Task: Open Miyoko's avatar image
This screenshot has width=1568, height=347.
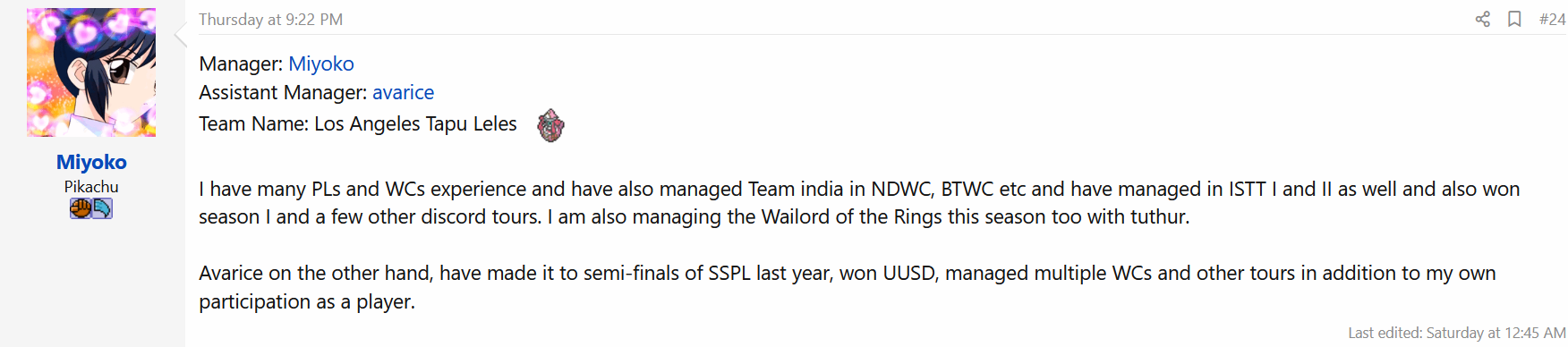Action: tap(91, 72)
